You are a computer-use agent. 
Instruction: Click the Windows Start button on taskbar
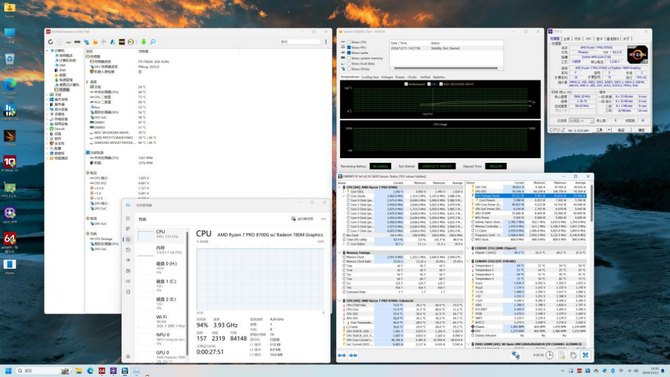[x=8, y=371]
